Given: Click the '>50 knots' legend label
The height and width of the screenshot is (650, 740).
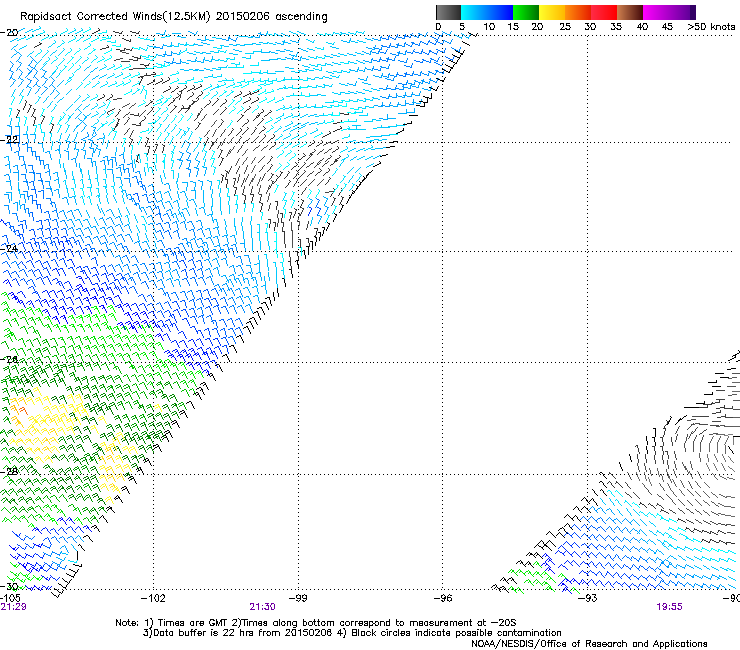Looking at the screenshot, I should (x=711, y=27).
